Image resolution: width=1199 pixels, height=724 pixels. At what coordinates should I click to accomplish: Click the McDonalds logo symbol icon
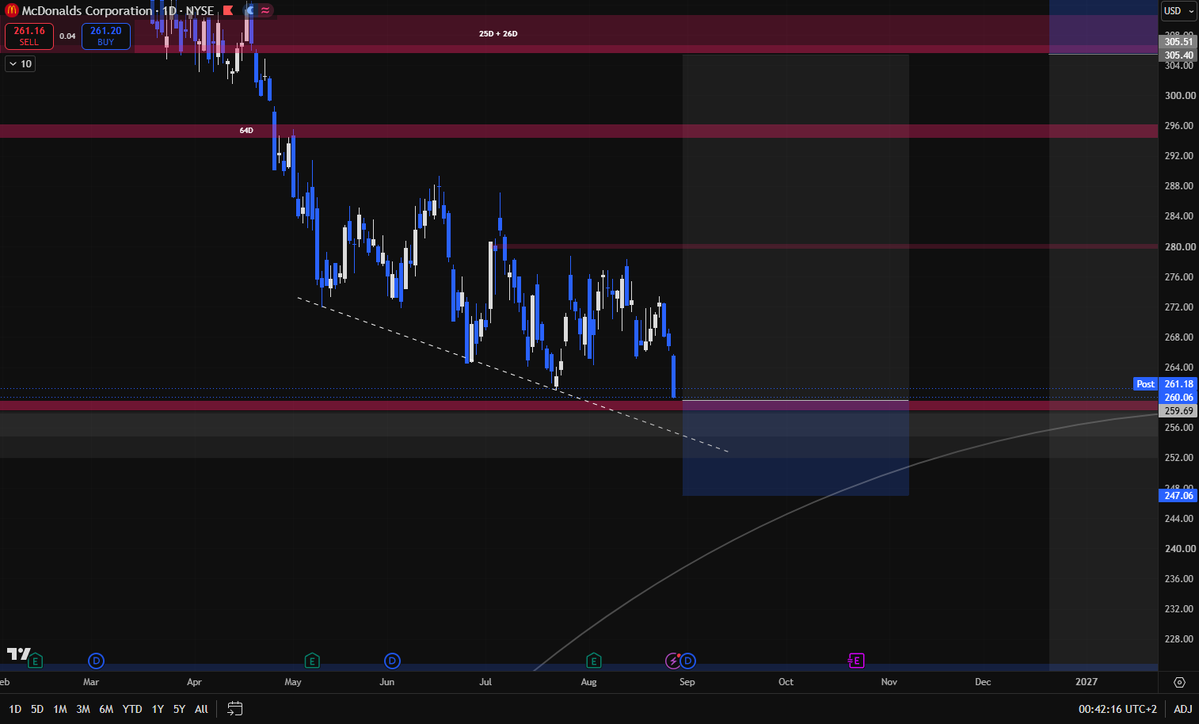coord(11,11)
